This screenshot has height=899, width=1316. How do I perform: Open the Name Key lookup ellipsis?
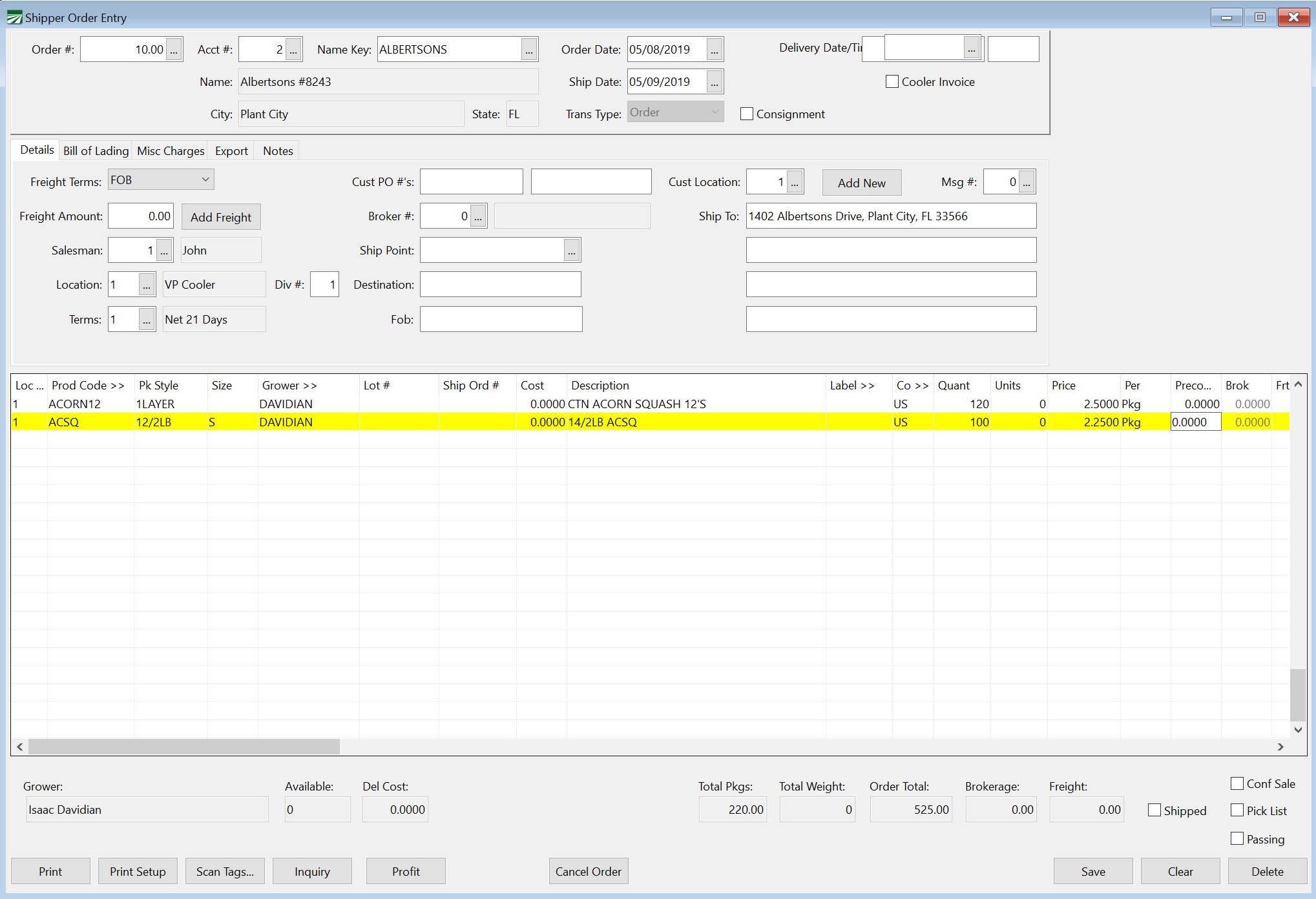528,48
